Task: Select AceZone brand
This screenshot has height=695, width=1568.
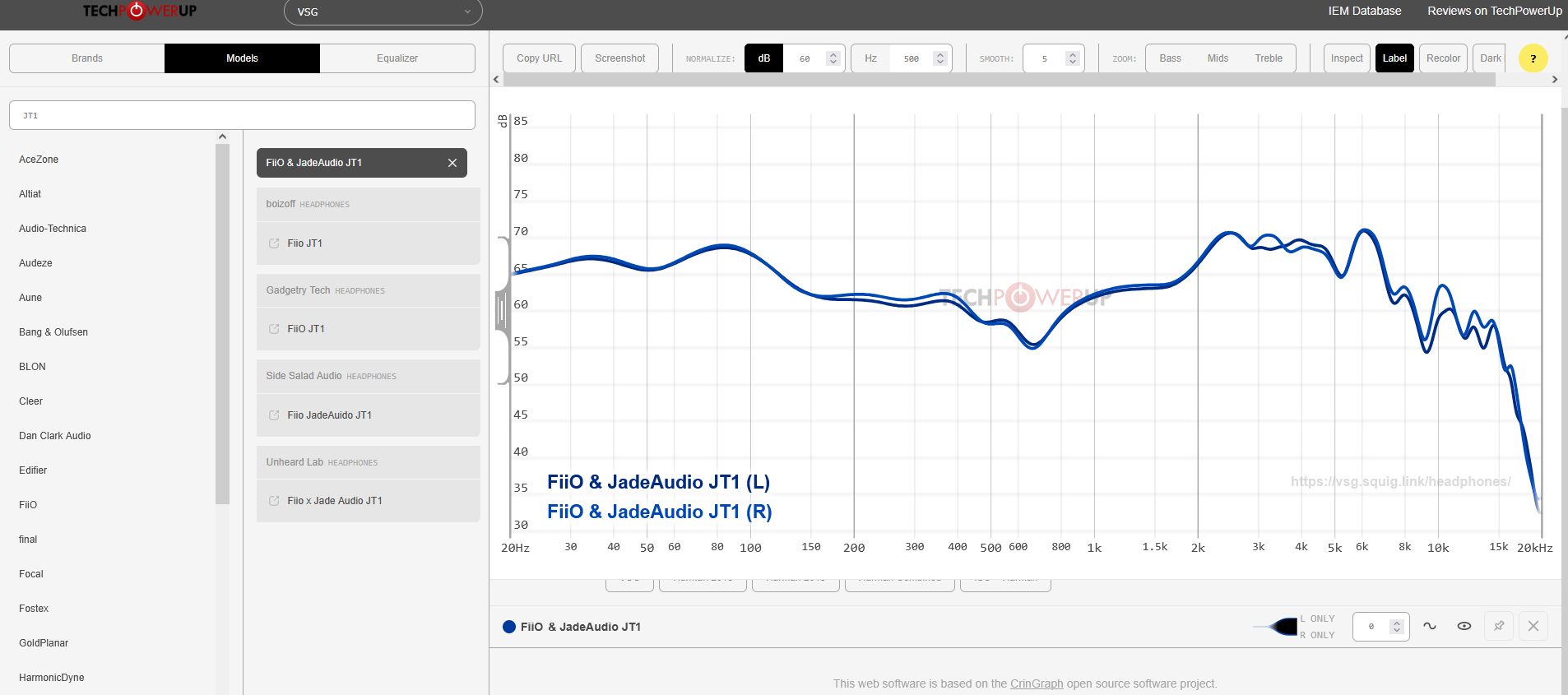Action: click(x=39, y=160)
